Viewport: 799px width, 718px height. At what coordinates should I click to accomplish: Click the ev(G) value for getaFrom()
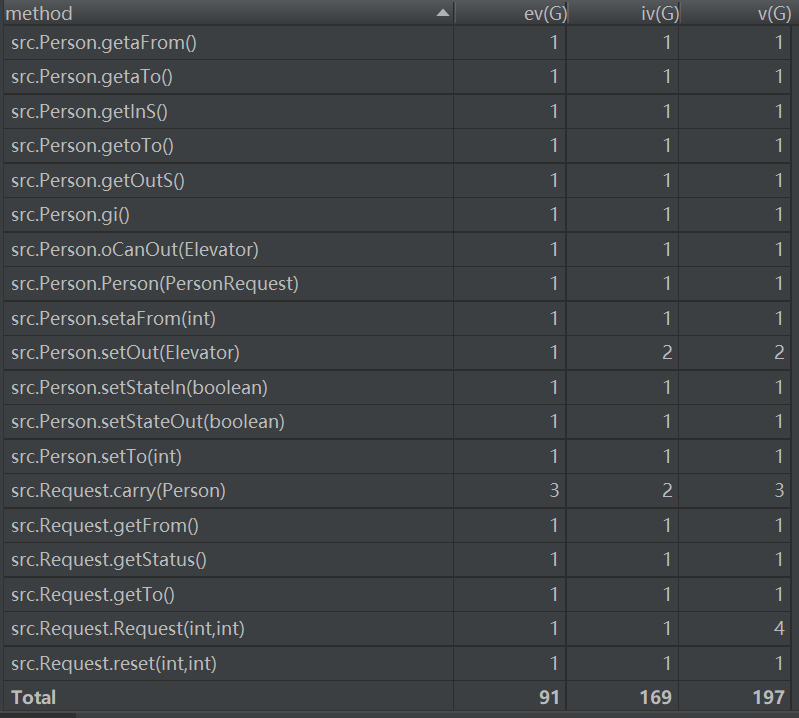554,43
